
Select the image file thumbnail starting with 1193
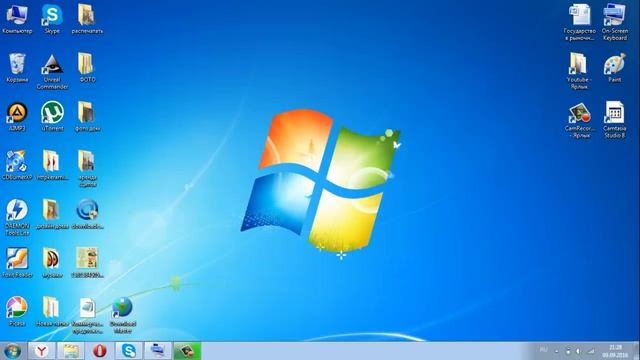(87, 263)
